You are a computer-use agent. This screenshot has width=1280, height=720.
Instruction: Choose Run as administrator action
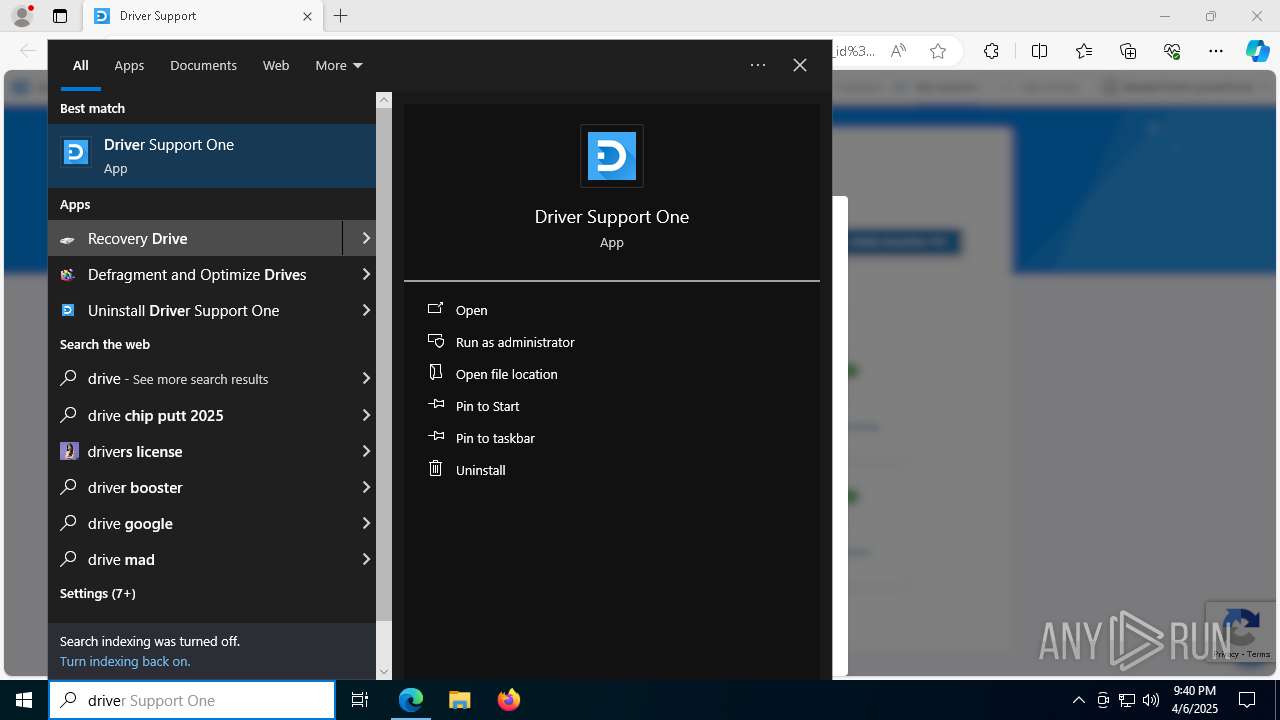click(x=515, y=342)
